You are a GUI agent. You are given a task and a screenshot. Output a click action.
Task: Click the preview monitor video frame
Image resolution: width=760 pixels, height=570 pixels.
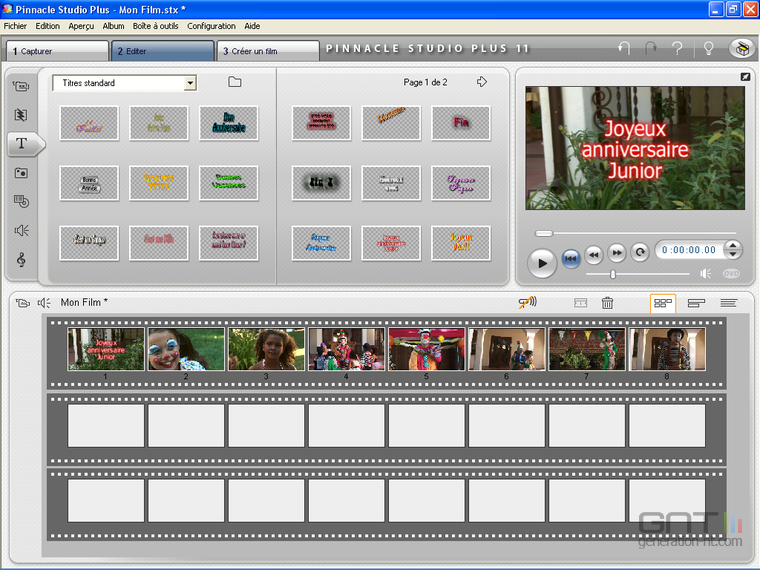point(635,148)
